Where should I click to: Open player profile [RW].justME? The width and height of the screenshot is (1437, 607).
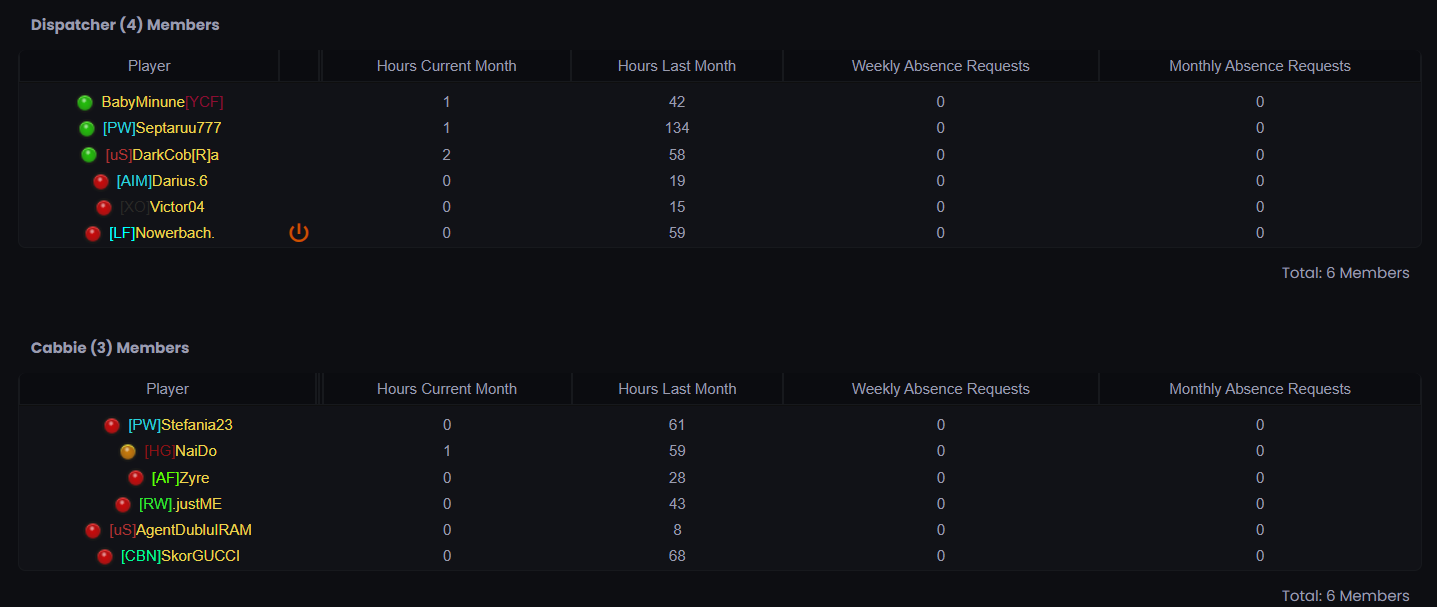pos(181,504)
